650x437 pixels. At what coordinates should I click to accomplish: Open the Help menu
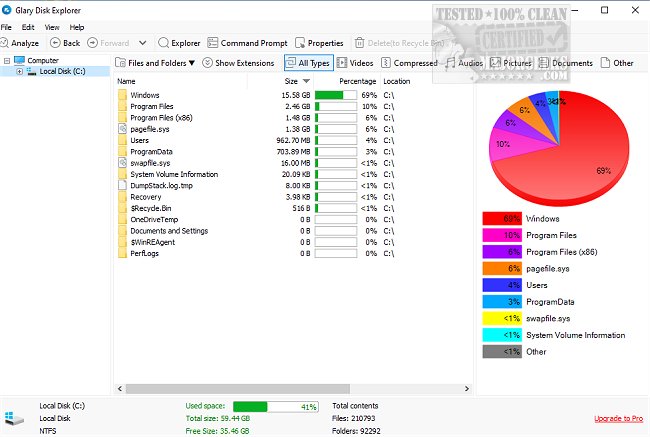coord(77,27)
